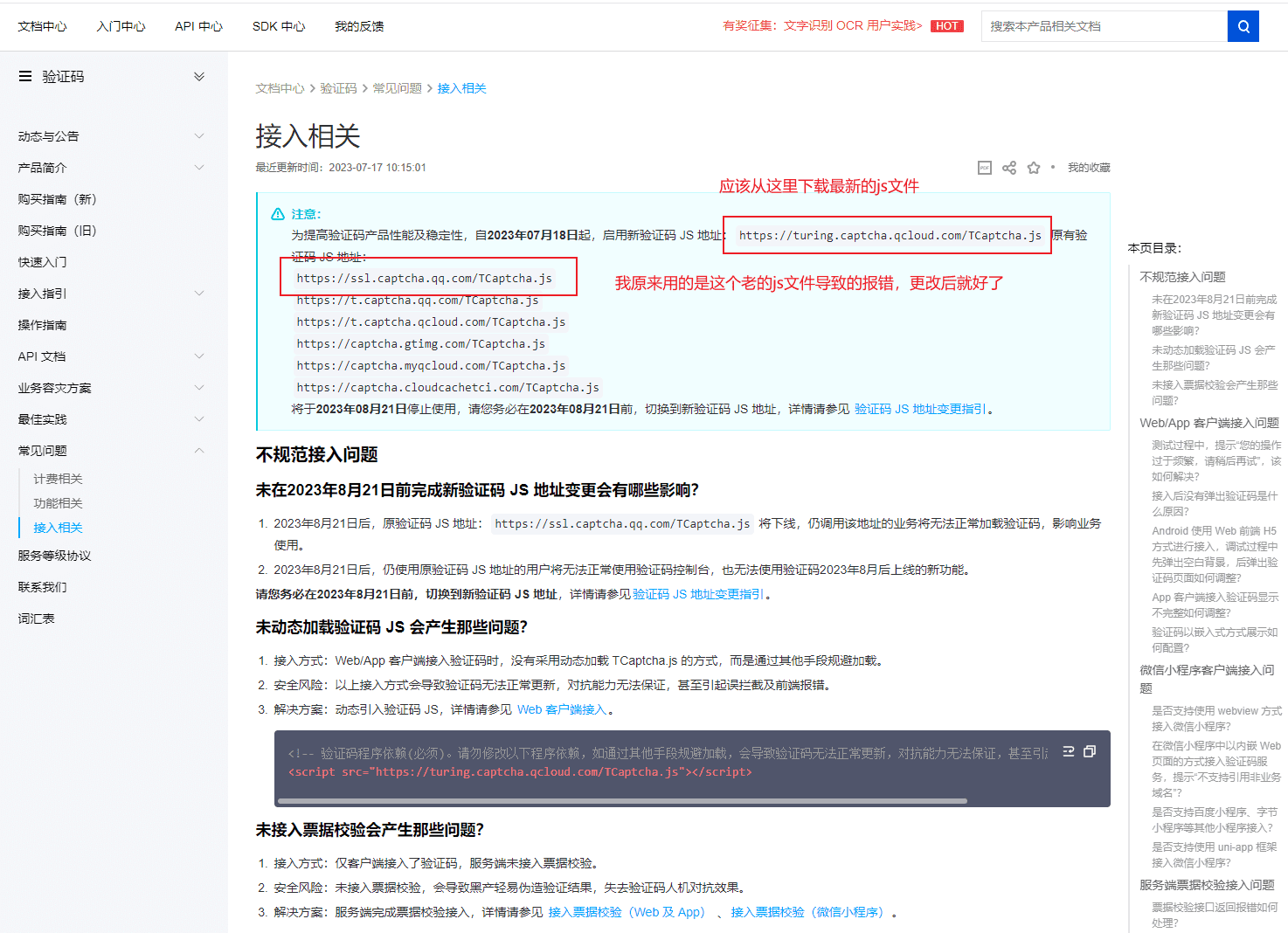Screen dimensions: 1288x933
Task: Click 动态与公告 sidebar label
Action: 48,136
